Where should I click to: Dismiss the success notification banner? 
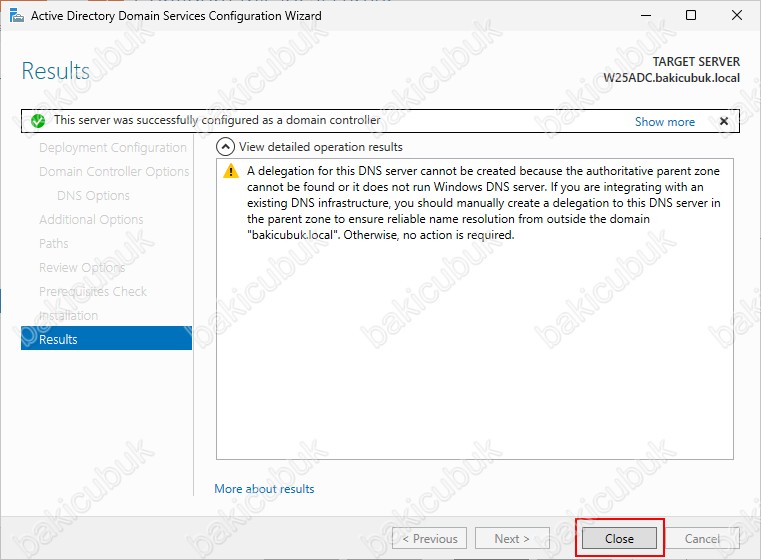click(x=723, y=121)
